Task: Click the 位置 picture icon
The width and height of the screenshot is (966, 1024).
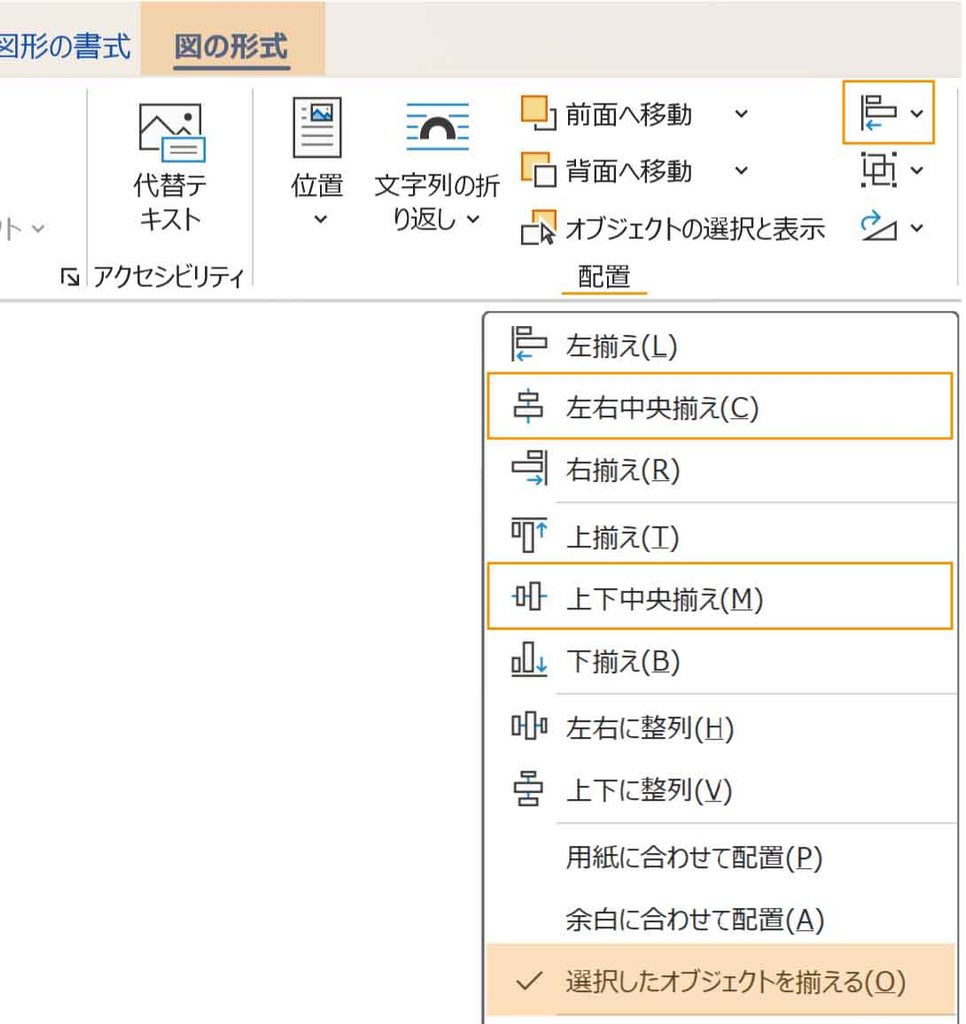Action: click(317, 128)
